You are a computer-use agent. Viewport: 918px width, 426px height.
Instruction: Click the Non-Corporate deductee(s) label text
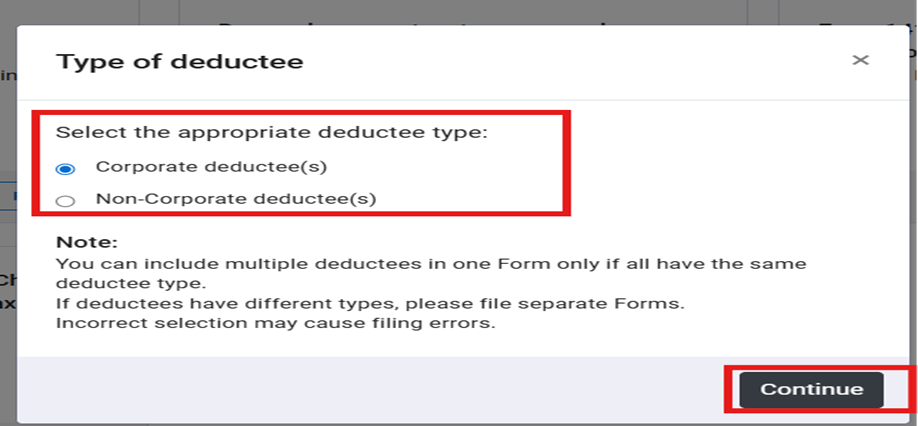click(x=235, y=198)
